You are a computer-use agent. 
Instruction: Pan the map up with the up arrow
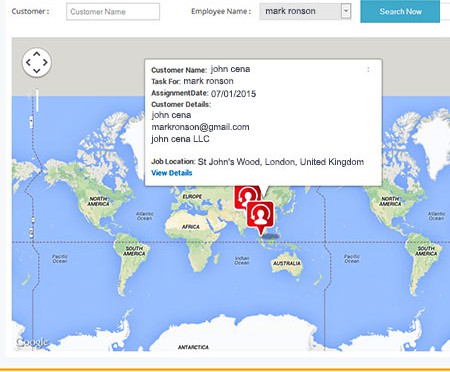[x=37, y=54]
